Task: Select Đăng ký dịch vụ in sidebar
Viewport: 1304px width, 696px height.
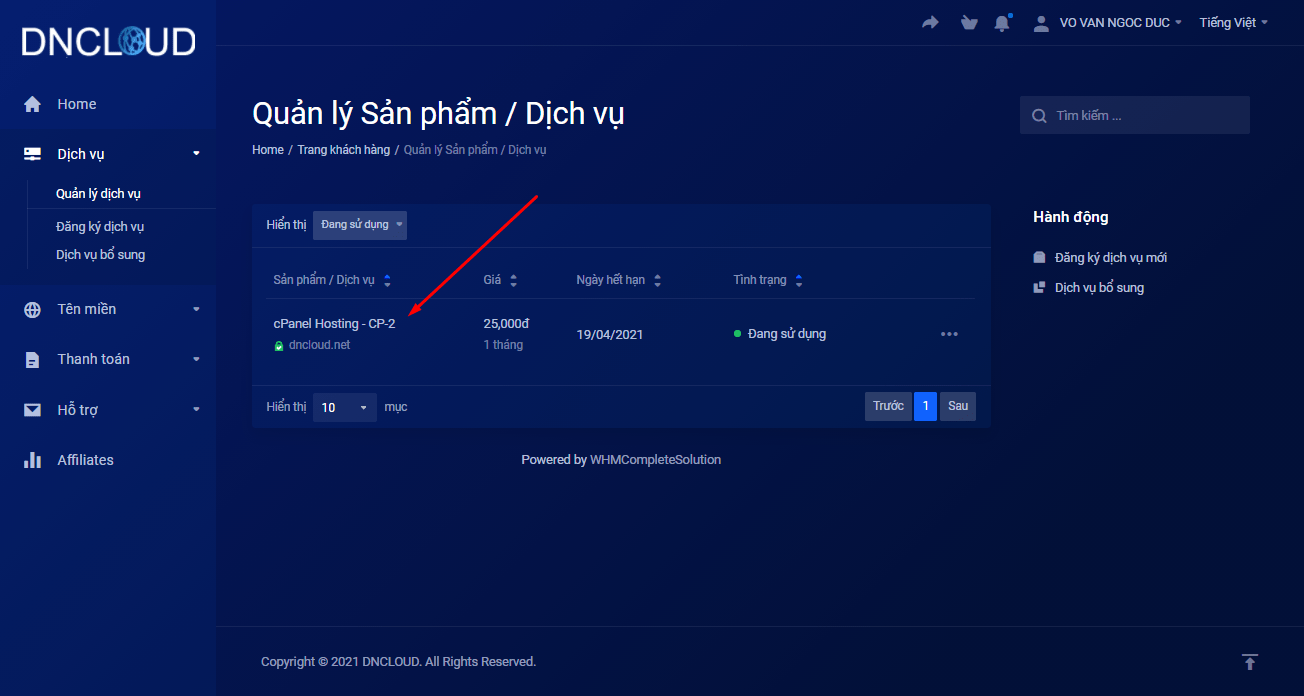Action: coord(100,227)
